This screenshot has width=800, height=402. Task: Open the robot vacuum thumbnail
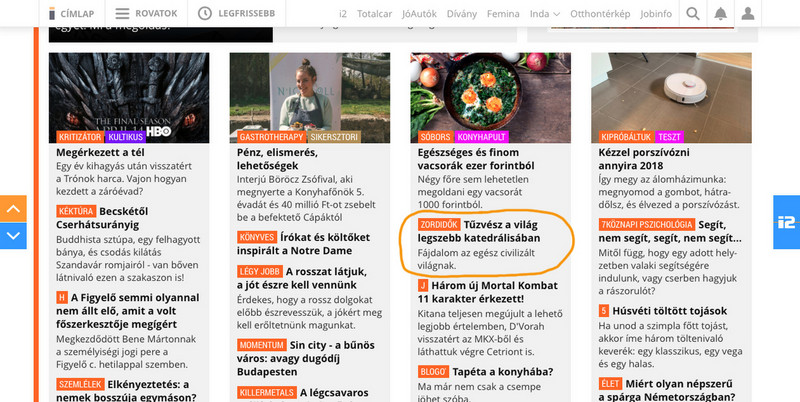[x=671, y=97]
